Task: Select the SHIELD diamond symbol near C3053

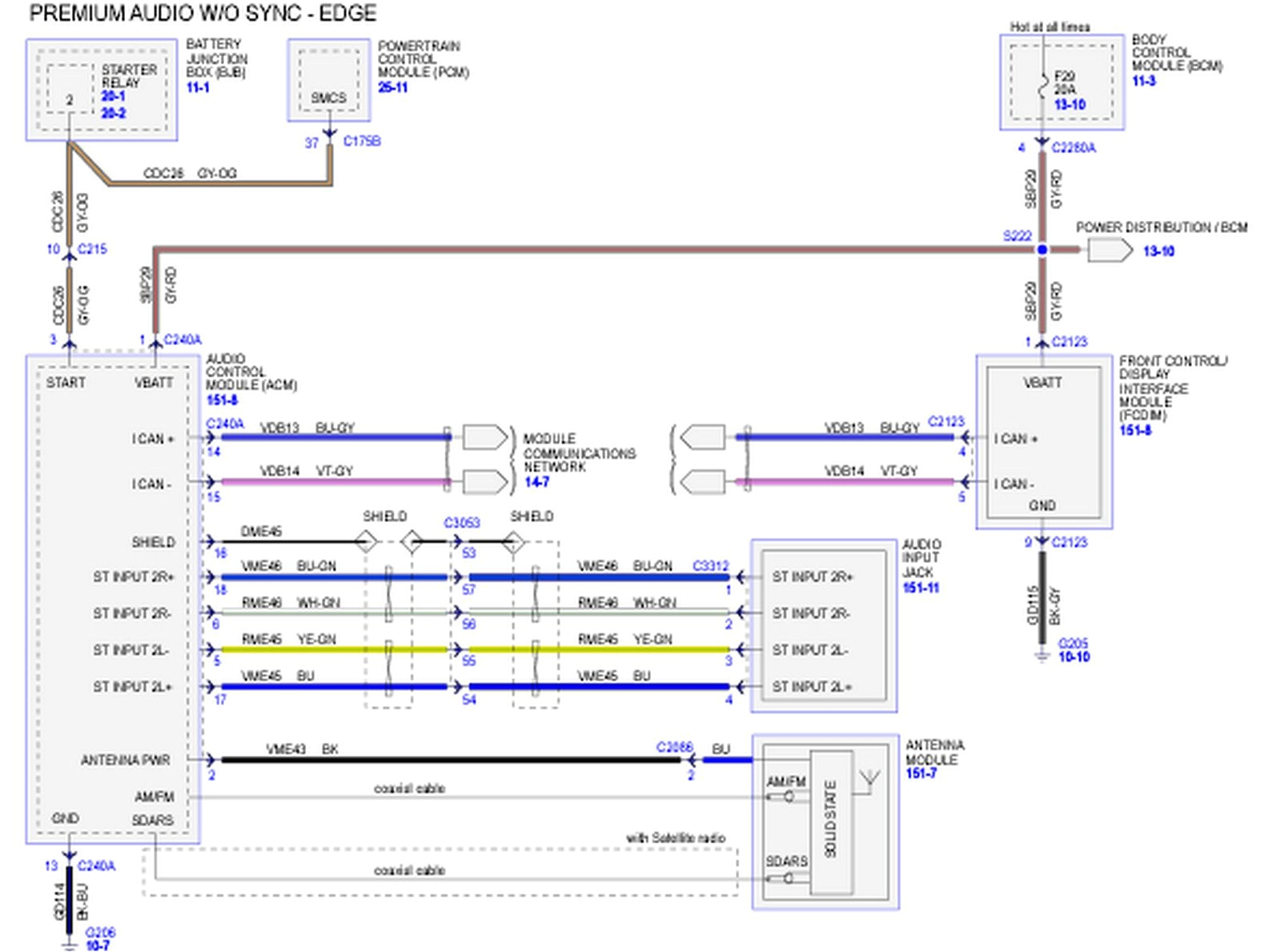Action: pos(412,541)
